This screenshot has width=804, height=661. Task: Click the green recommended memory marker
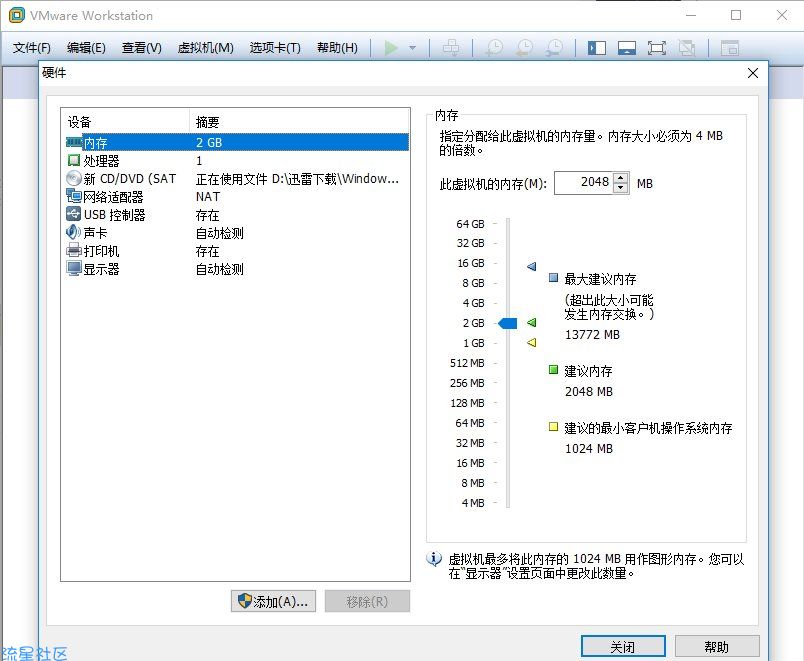[532, 322]
